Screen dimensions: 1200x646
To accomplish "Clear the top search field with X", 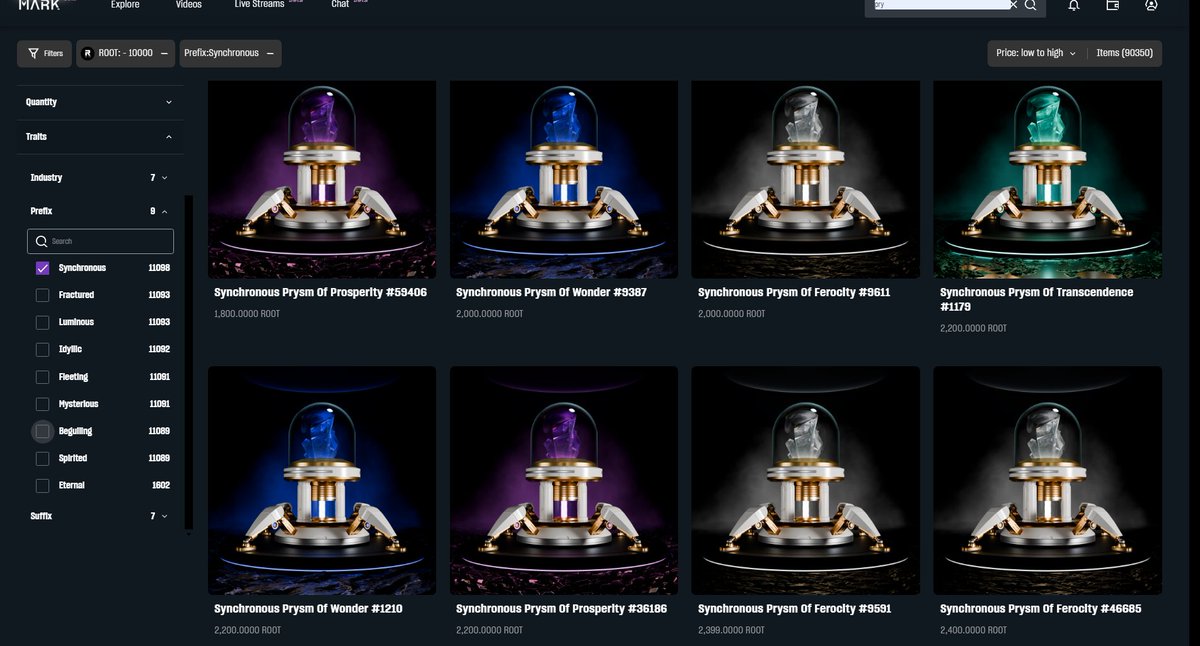I will (1013, 5).
